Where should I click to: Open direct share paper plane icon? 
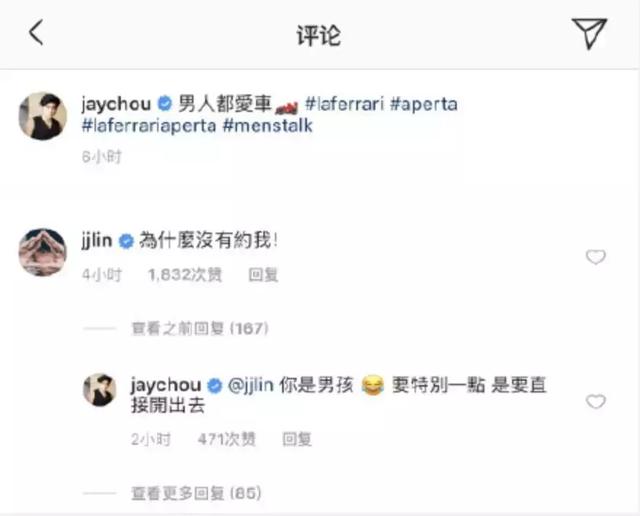pyautogui.click(x=589, y=33)
